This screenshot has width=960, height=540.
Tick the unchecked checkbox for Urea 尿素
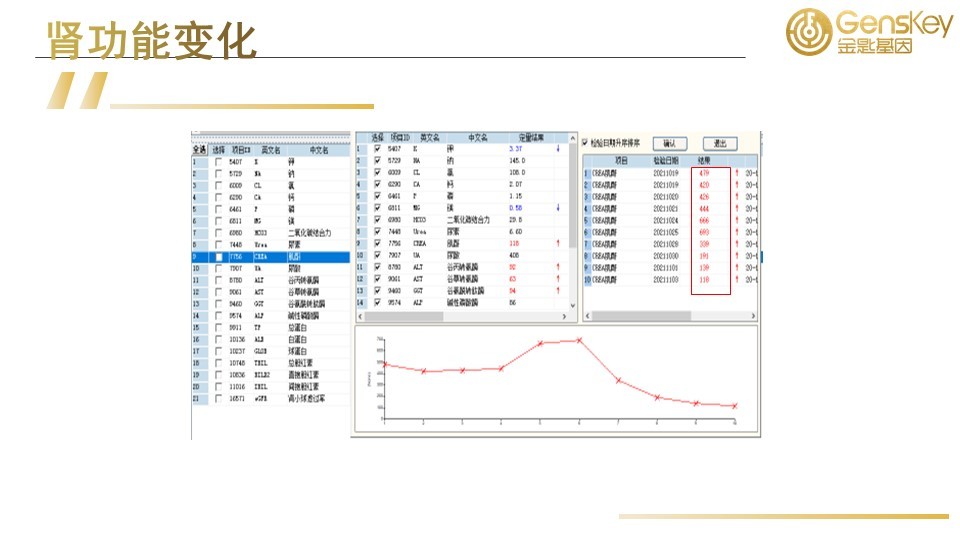pyautogui.click(x=219, y=245)
